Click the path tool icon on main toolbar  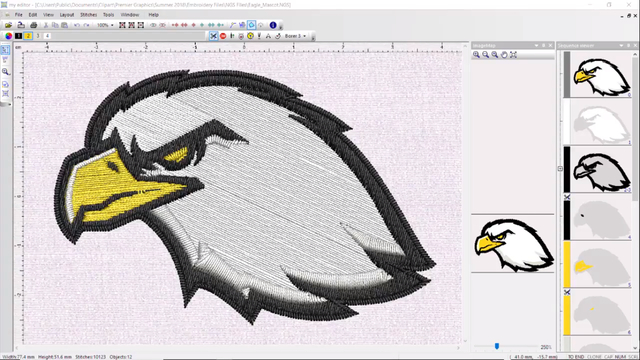coord(233,25)
